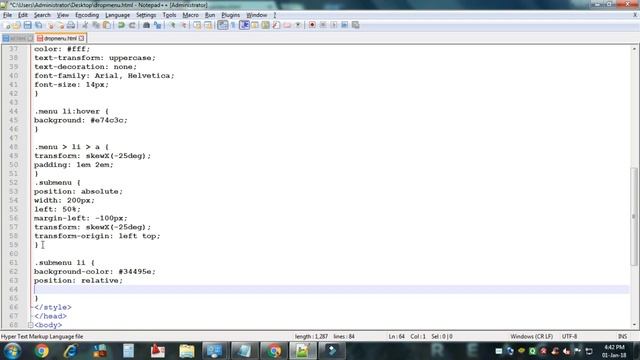Click the Zoom In toolbar icon

click(x=172, y=25)
